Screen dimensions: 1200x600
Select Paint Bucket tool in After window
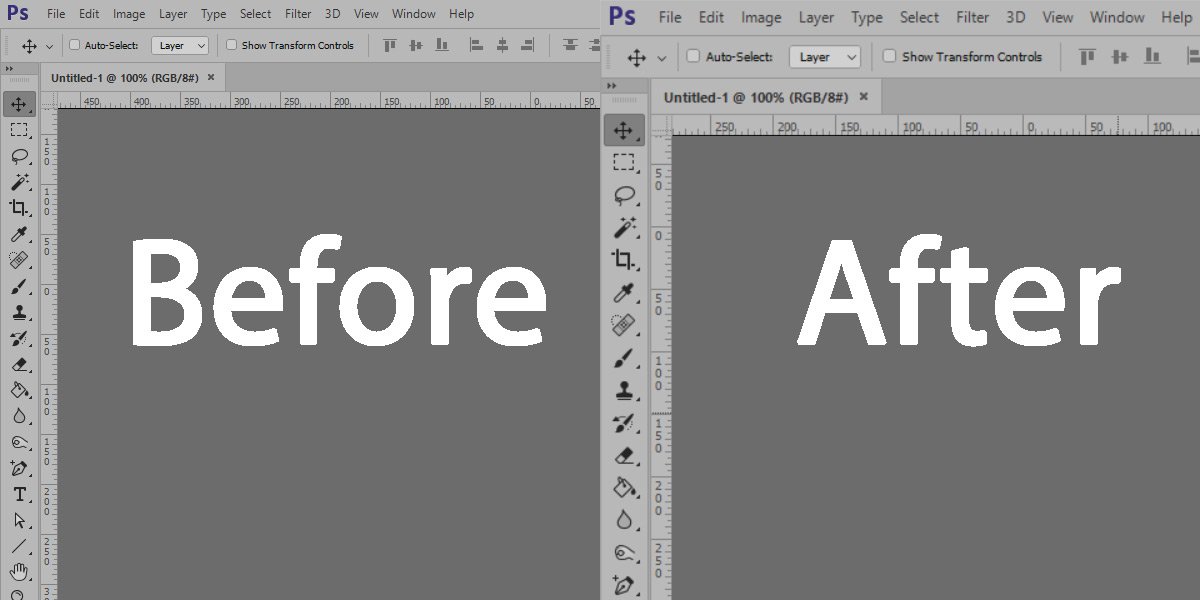point(624,488)
